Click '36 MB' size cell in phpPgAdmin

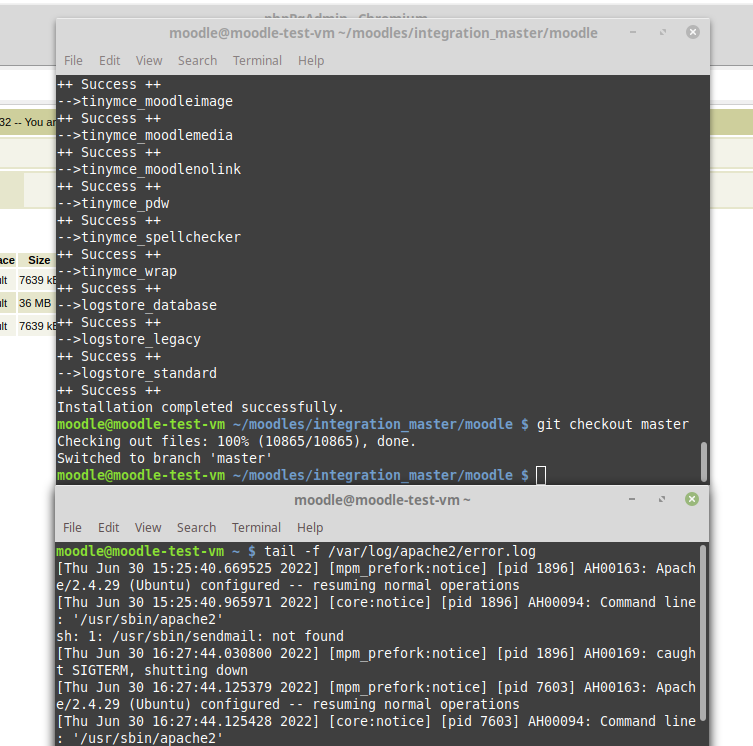tap(35, 303)
